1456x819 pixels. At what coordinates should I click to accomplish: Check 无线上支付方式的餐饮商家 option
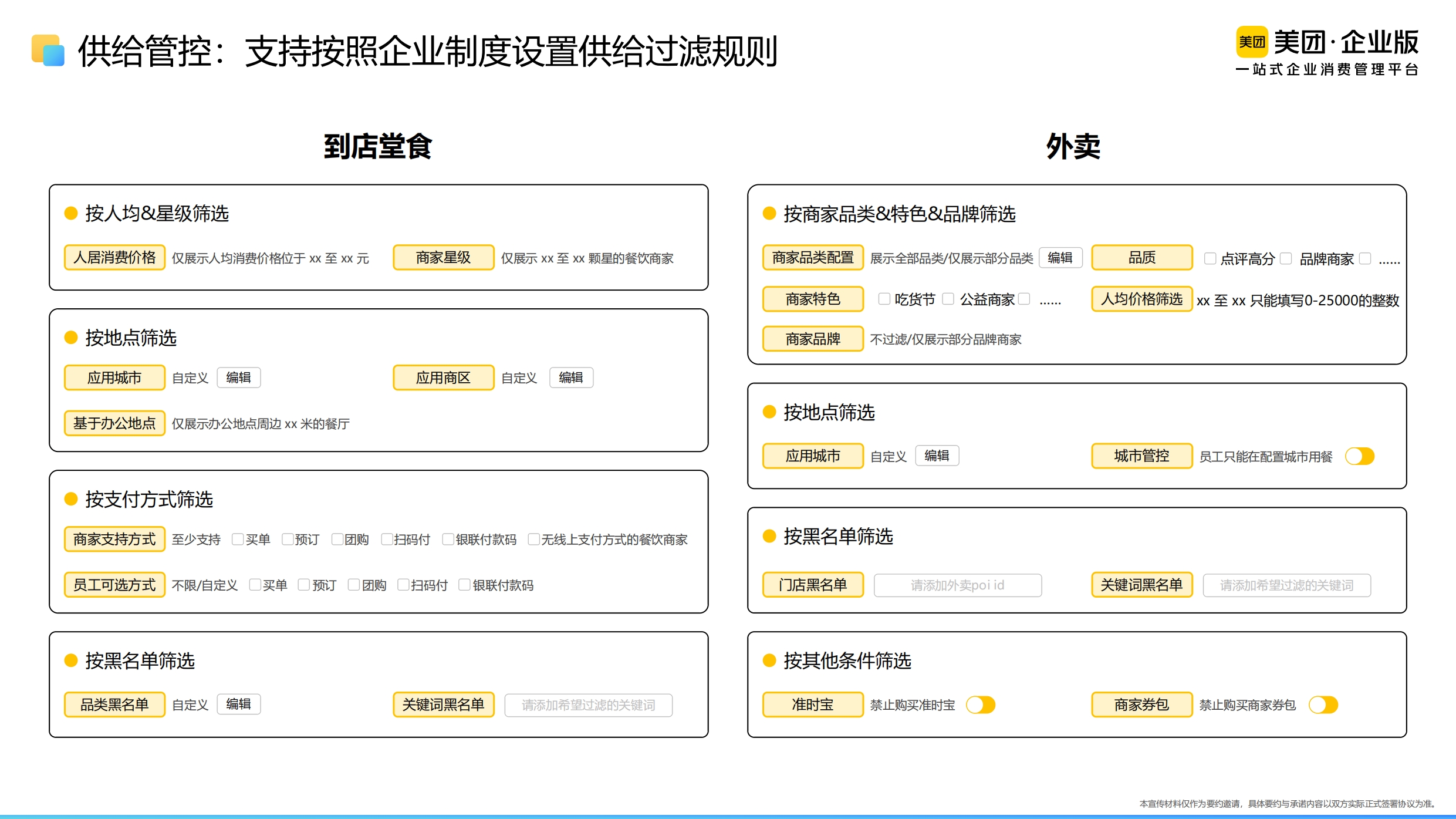[533, 539]
